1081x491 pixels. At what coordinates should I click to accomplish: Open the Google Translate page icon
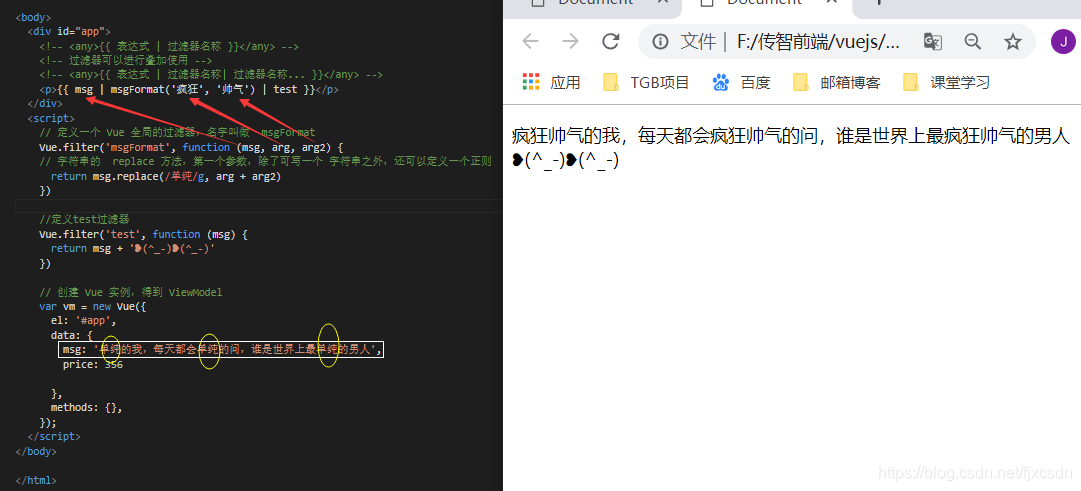[932, 42]
